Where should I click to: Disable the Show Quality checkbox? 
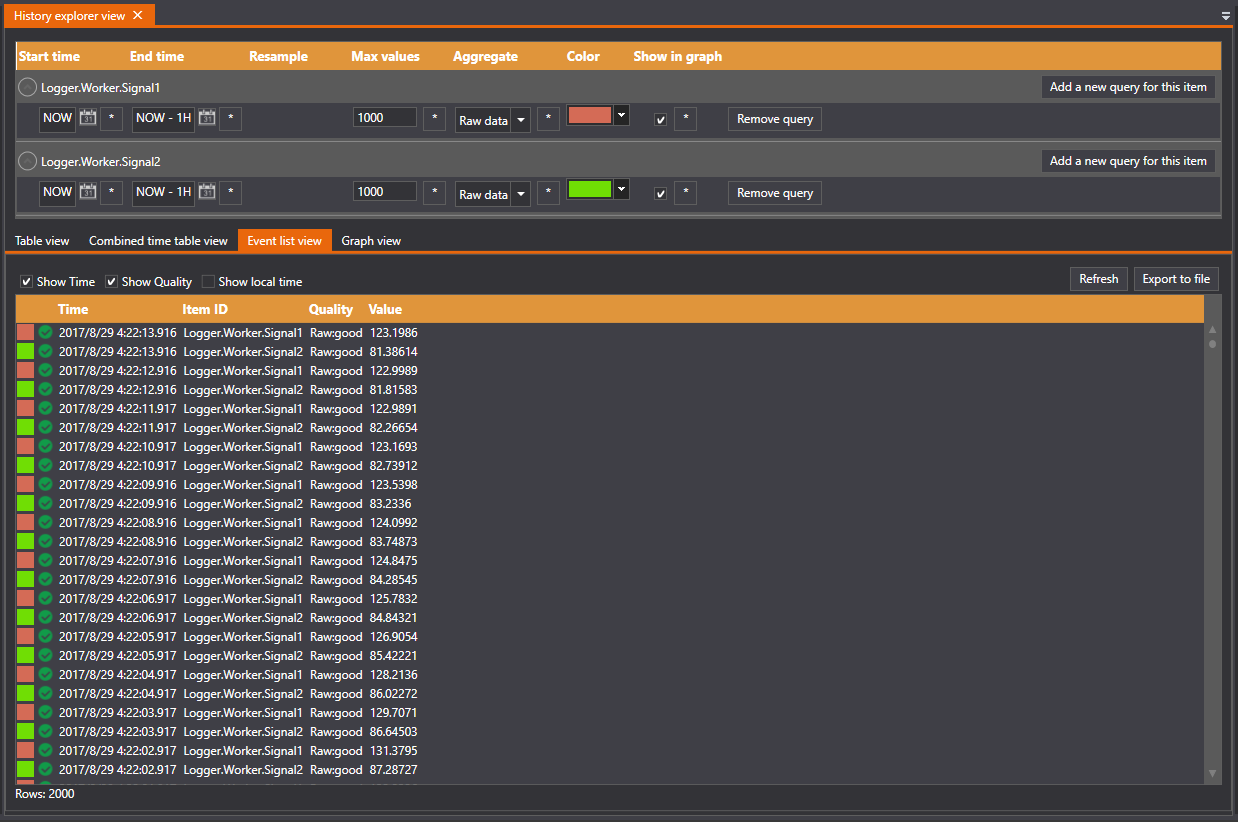tap(112, 282)
